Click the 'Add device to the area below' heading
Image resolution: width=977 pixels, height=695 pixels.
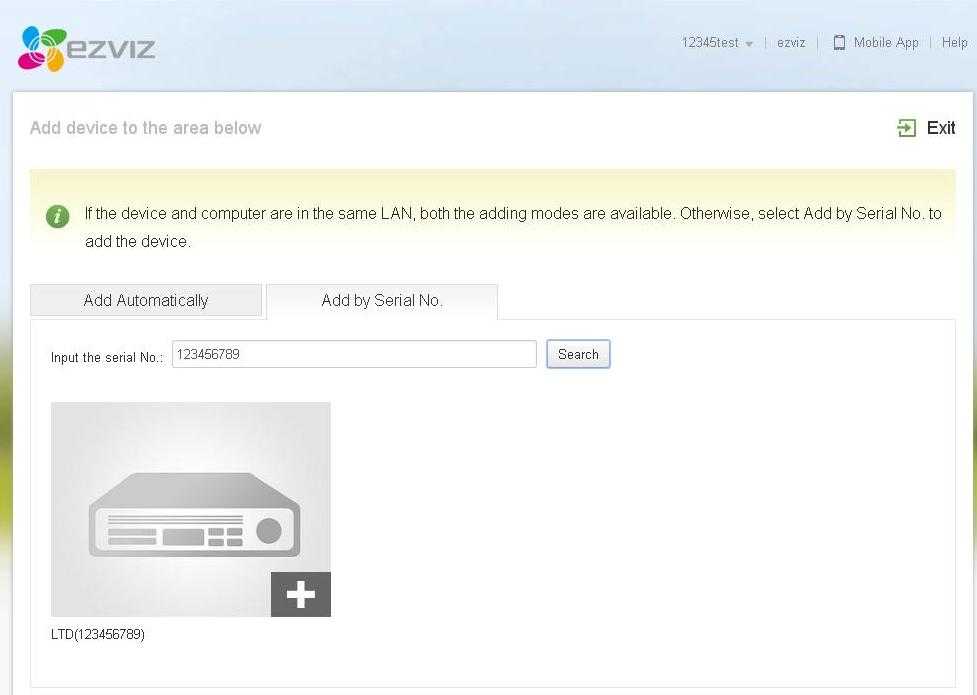[146, 128]
